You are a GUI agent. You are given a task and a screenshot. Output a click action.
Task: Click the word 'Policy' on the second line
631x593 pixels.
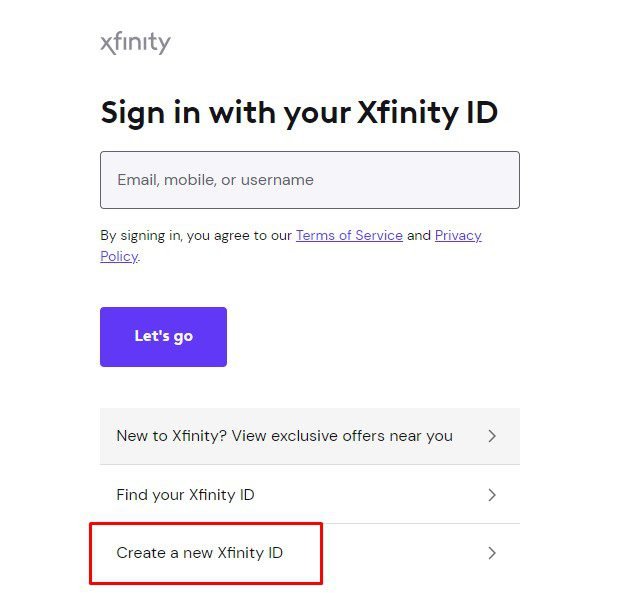[118, 257]
